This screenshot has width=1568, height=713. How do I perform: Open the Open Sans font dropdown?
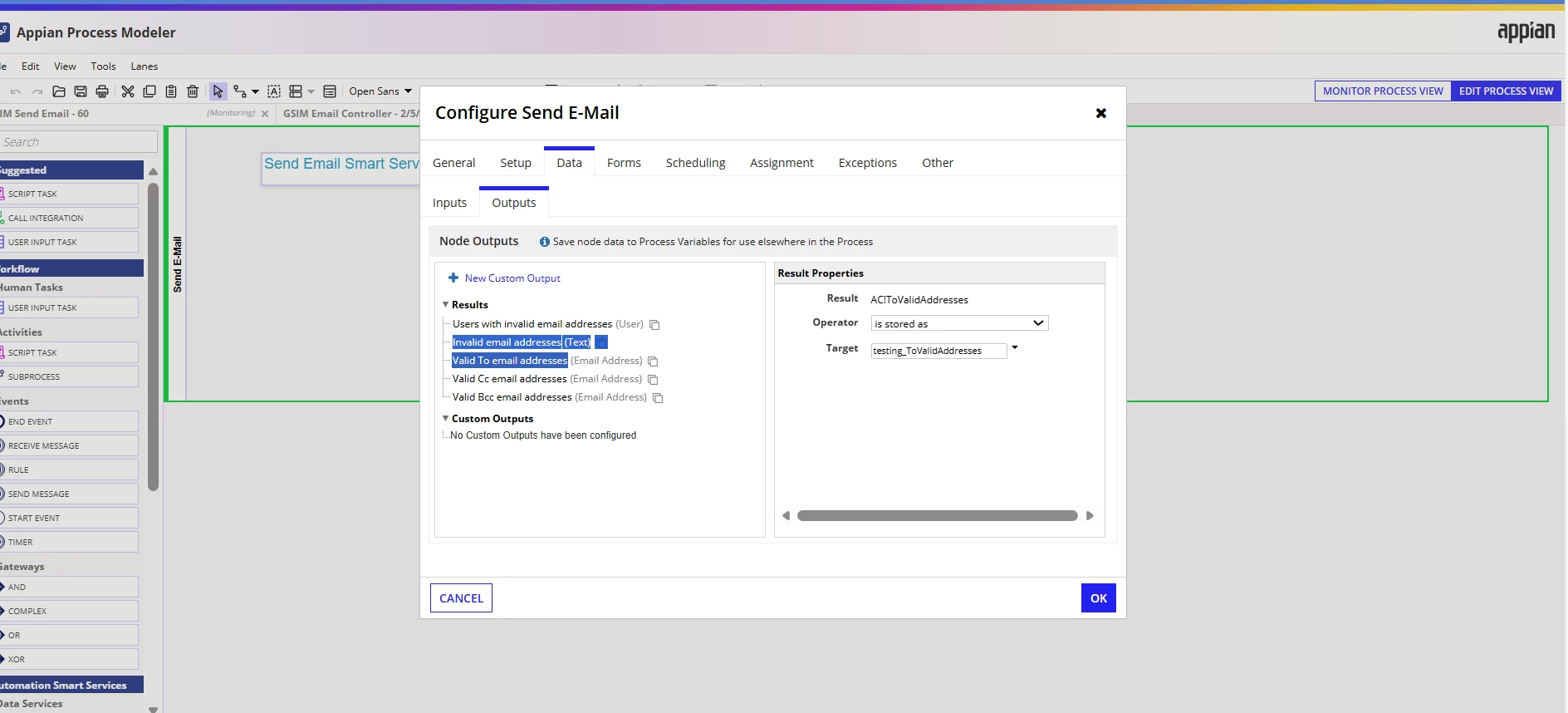[x=380, y=91]
